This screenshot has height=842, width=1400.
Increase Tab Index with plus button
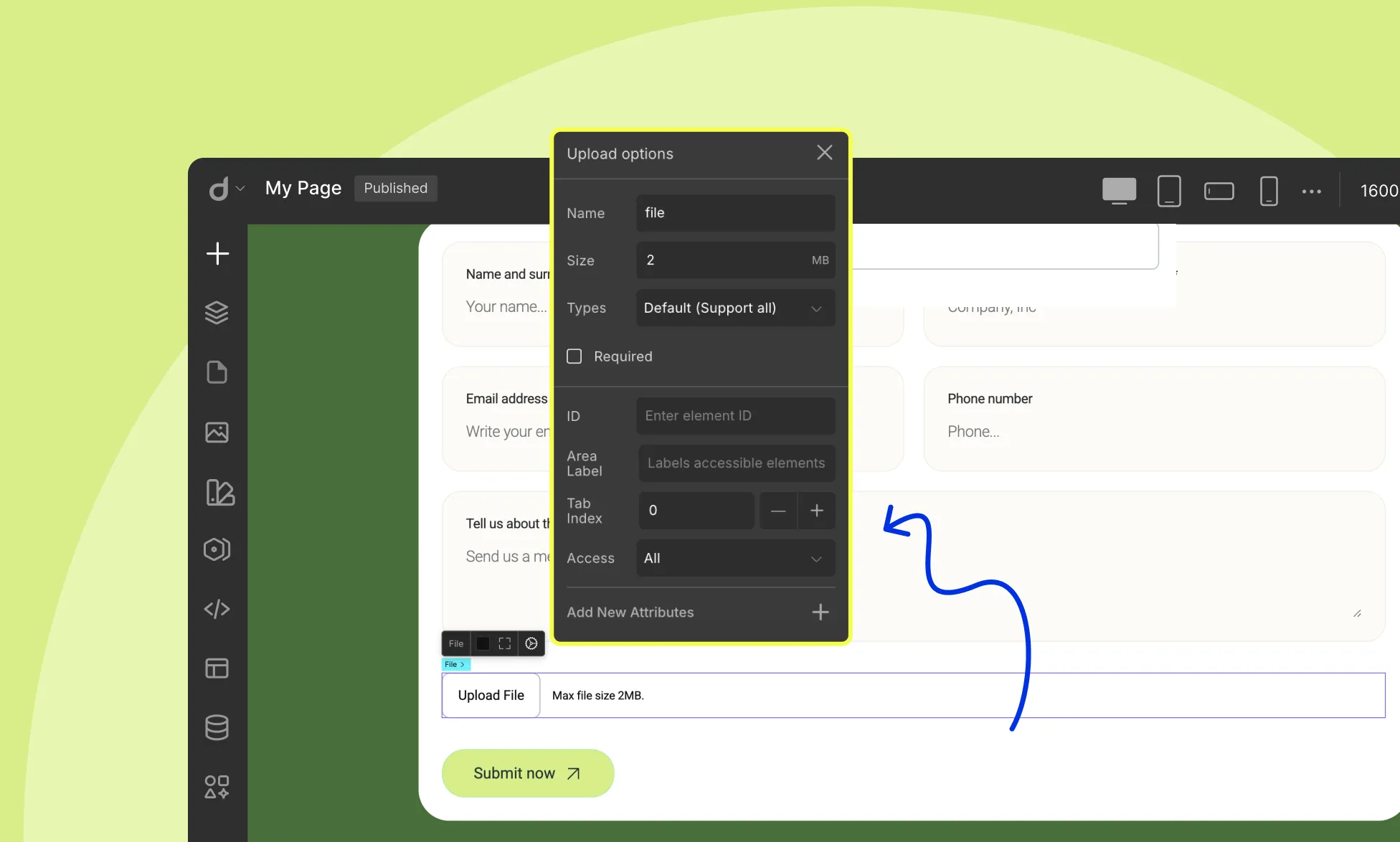click(817, 511)
